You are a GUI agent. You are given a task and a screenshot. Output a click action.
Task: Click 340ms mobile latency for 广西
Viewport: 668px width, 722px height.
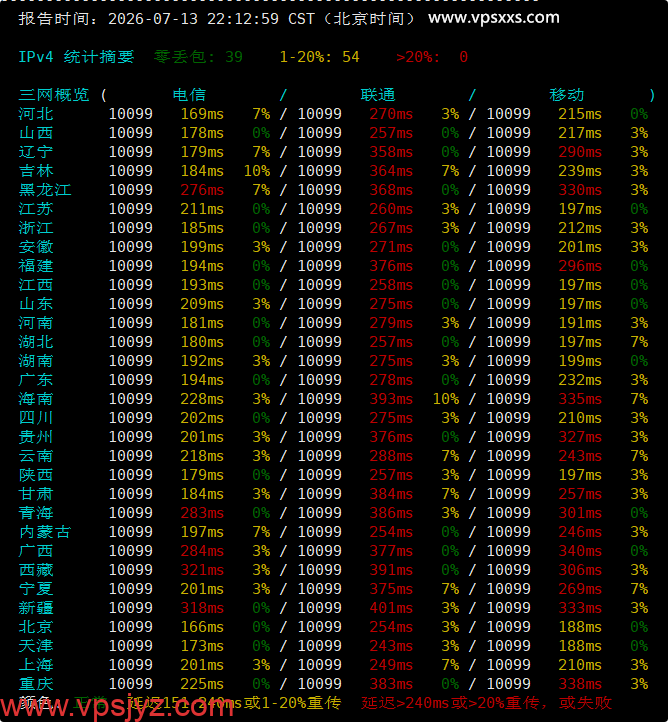(x=580, y=551)
